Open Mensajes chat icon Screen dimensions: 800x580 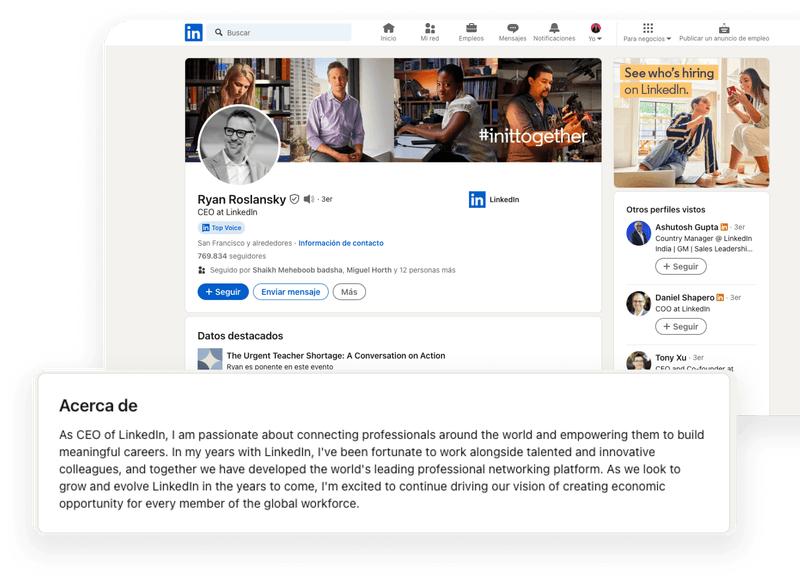[512, 32]
